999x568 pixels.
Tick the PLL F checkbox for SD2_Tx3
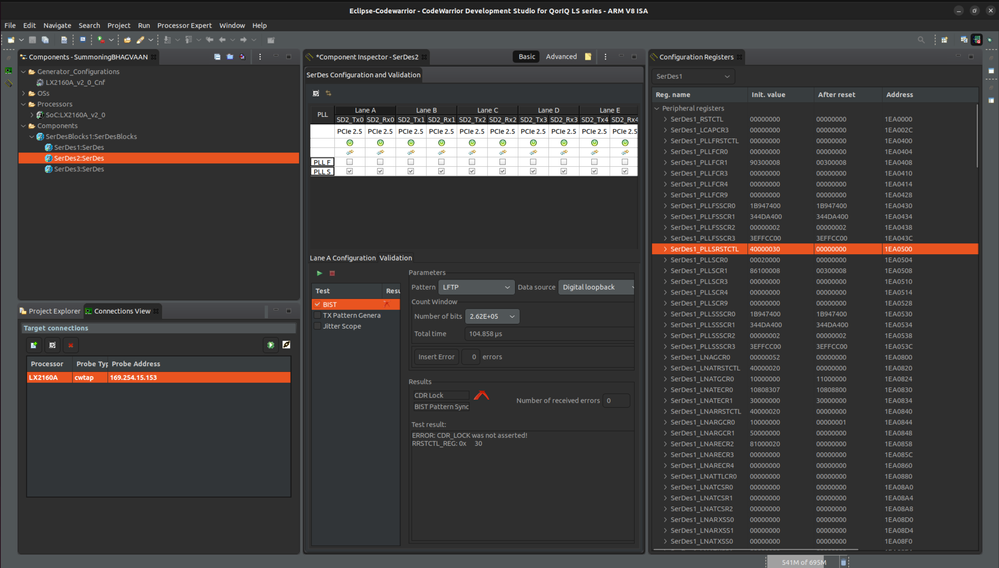(533, 162)
